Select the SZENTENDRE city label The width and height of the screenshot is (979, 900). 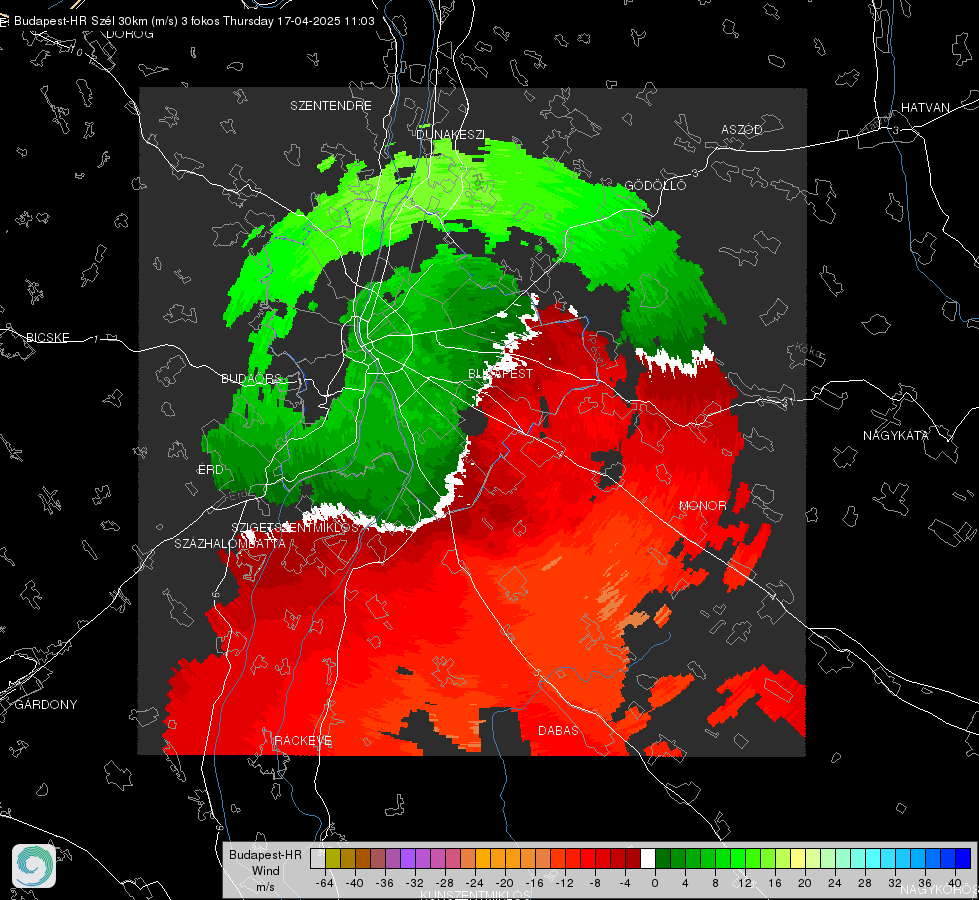pyautogui.click(x=331, y=106)
